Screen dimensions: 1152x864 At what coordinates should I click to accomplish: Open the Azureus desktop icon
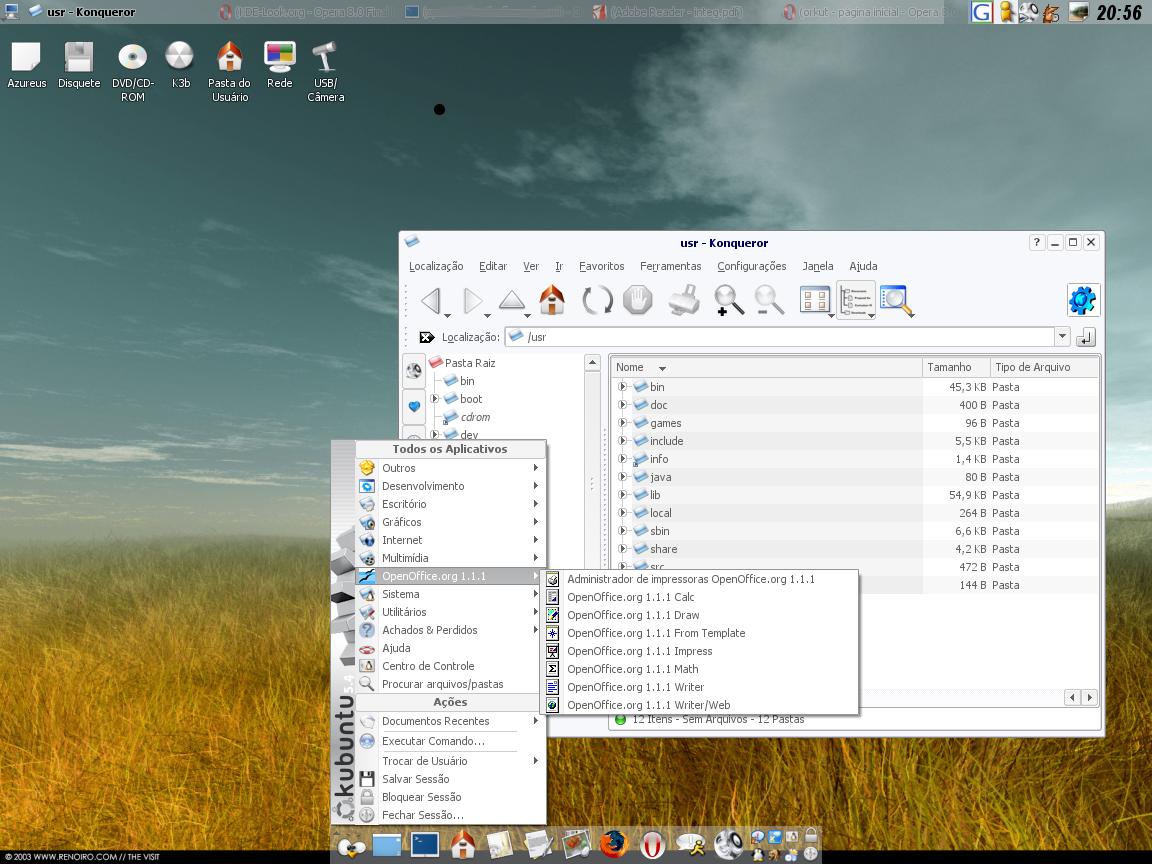[x=26, y=66]
